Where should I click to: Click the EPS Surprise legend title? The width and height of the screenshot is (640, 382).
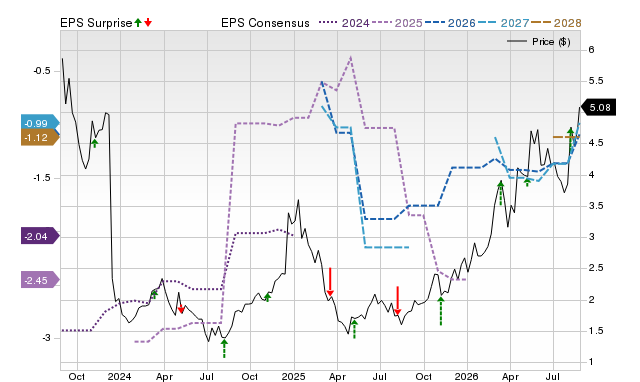(96, 23)
